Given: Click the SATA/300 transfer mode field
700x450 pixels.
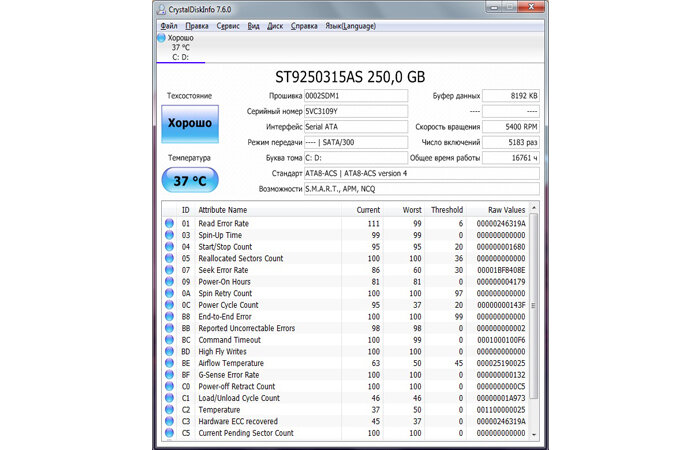Looking at the screenshot, I should tap(356, 142).
